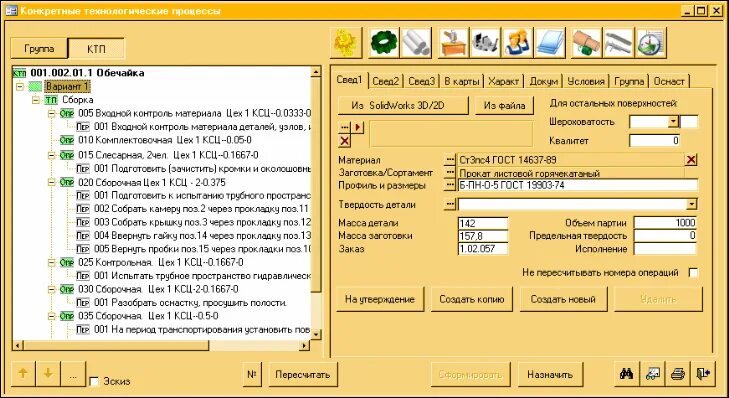This screenshot has width=729, height=398.
Task: Click the Пересчитать button
Action: click(303, 374)
